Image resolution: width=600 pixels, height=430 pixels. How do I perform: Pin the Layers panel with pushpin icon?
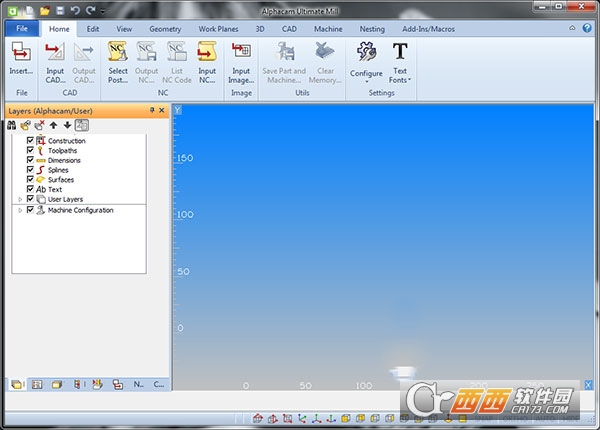(152, 110)
